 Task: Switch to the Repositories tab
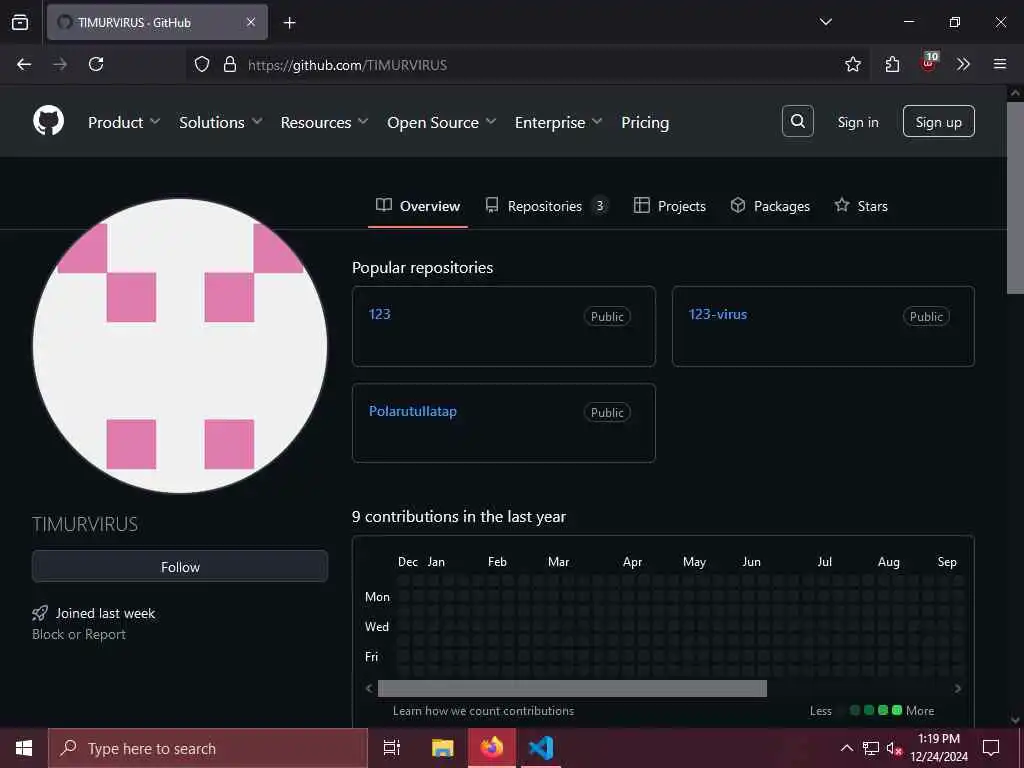coord(547,206)
